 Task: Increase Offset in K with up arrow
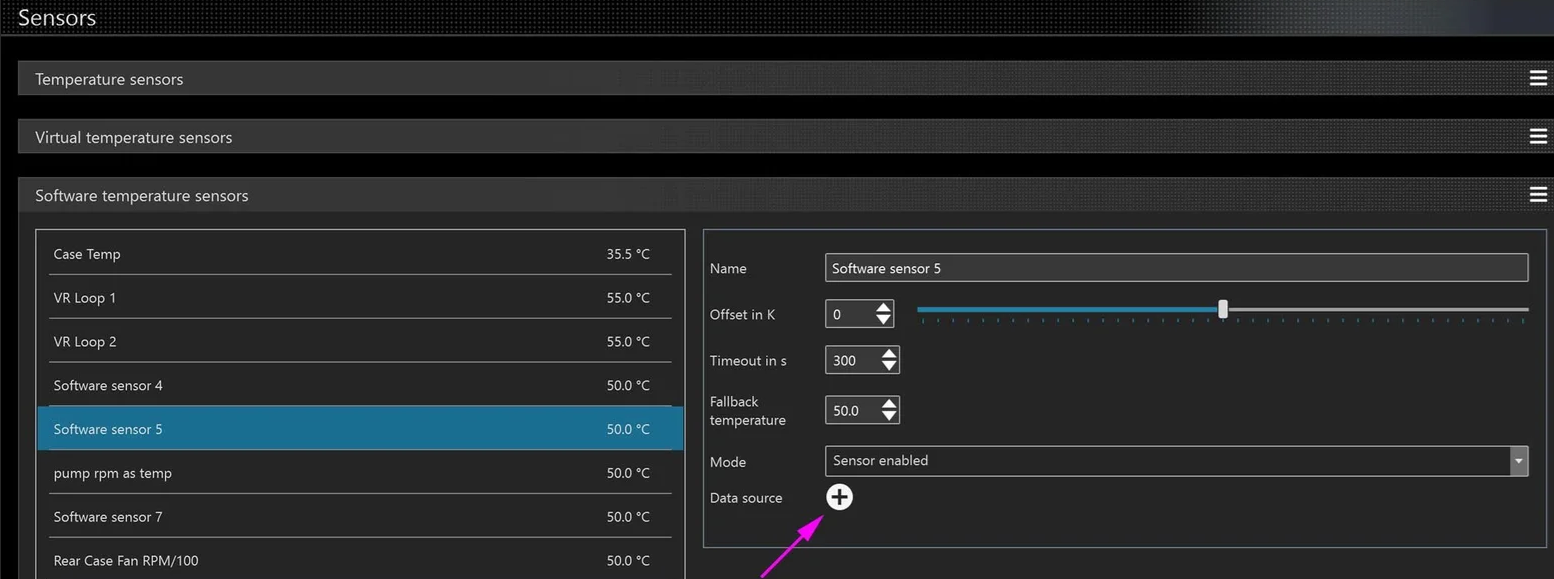(883, 308)
